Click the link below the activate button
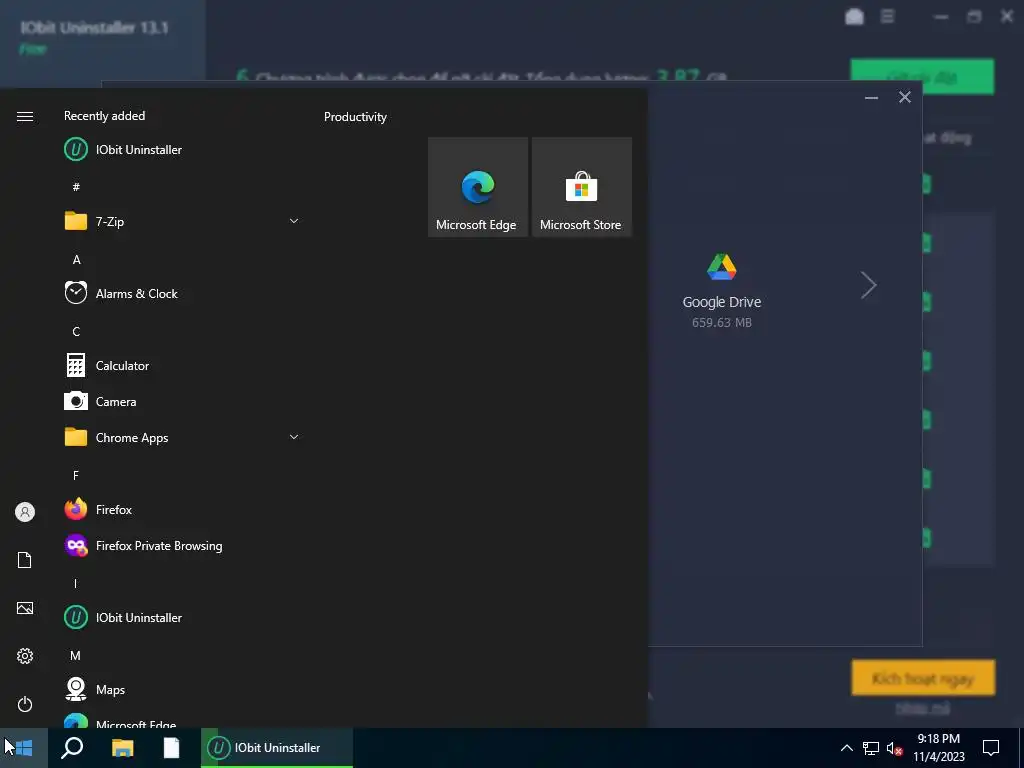The height and width of the screenshot is (768, 1024). (x=923, y=708)
